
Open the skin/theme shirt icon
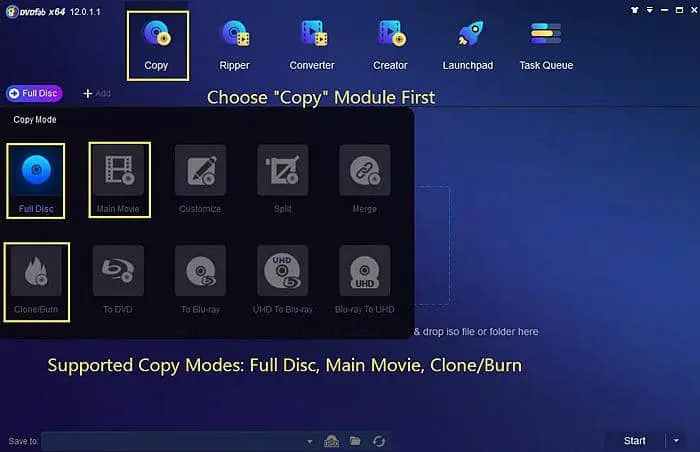click(634, 10)
